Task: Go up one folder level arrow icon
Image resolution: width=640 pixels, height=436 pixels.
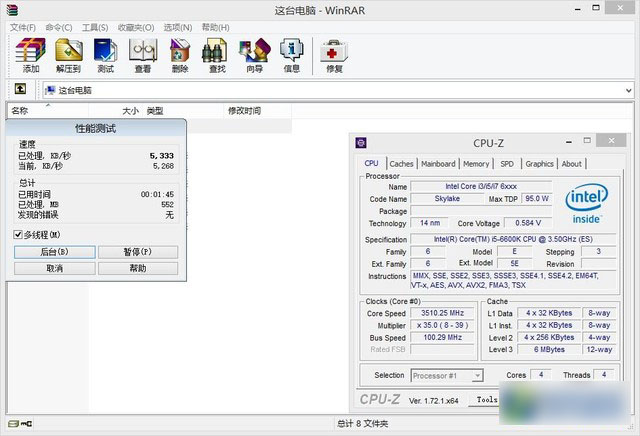Action: [x=20, y=89]
